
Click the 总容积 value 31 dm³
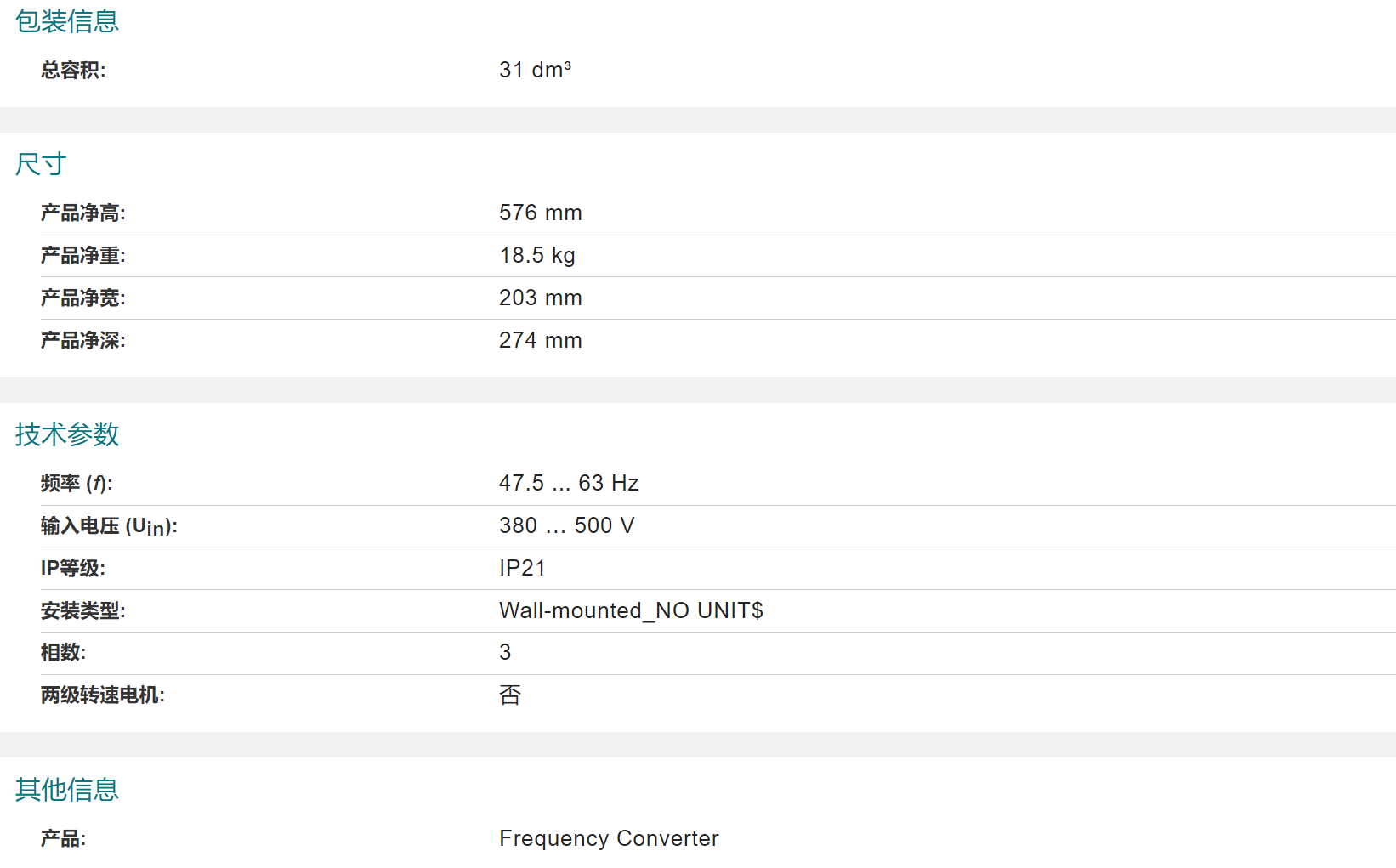(535, 70)
